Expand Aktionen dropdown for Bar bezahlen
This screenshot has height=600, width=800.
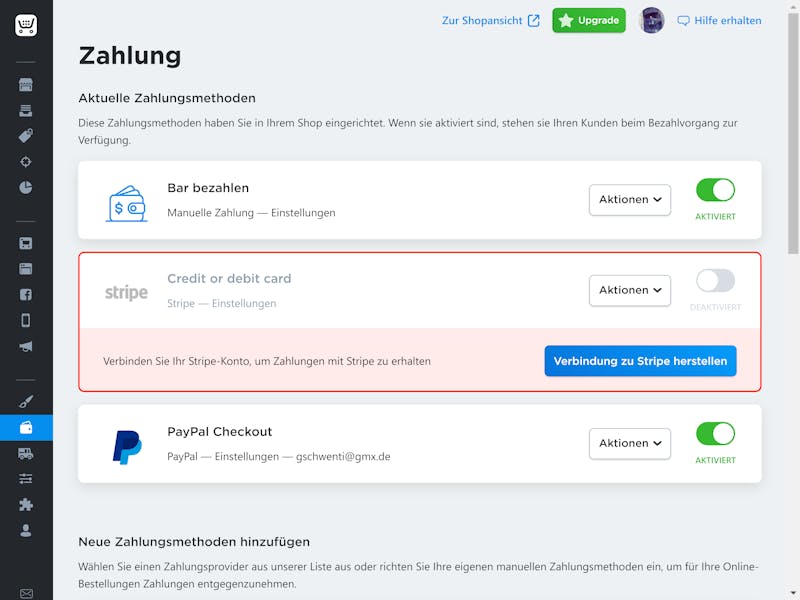point(630,199)
